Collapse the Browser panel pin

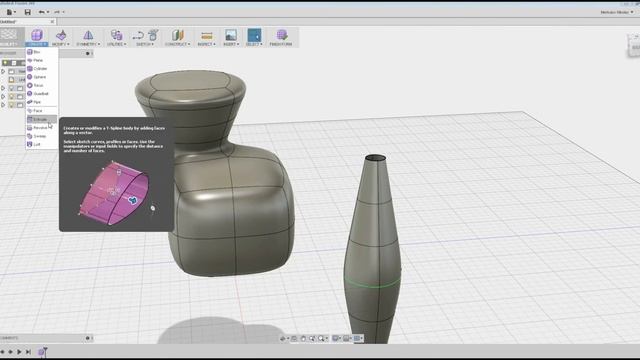pyautogui.click(x=88, y=53)
